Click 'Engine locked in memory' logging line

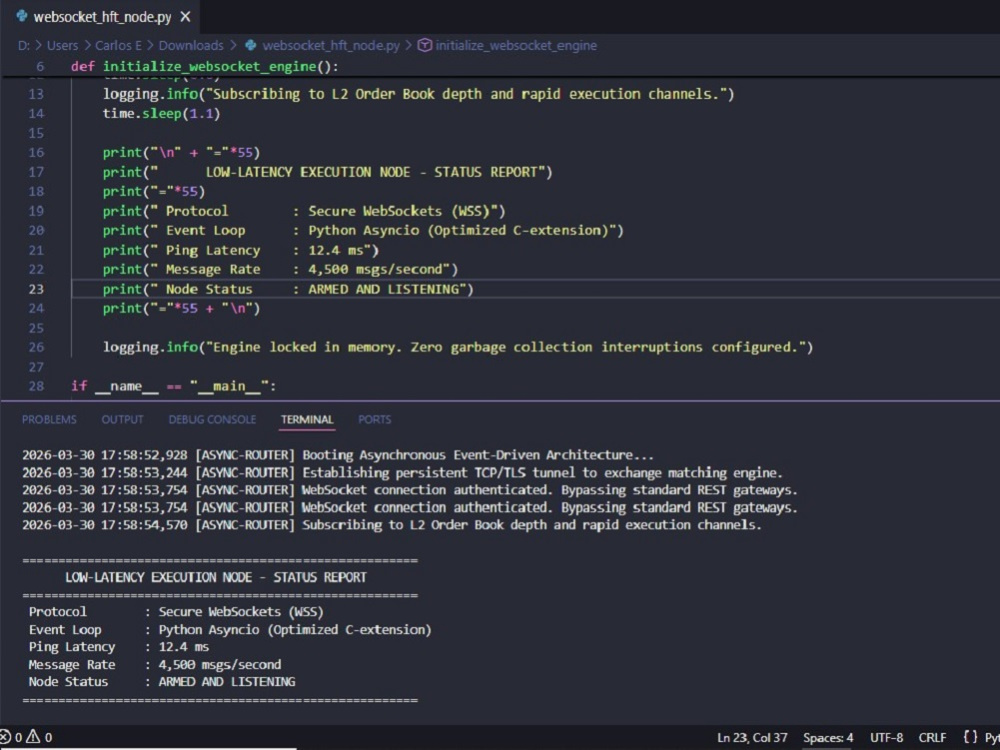pyautogui.click(x=458, y=347)
